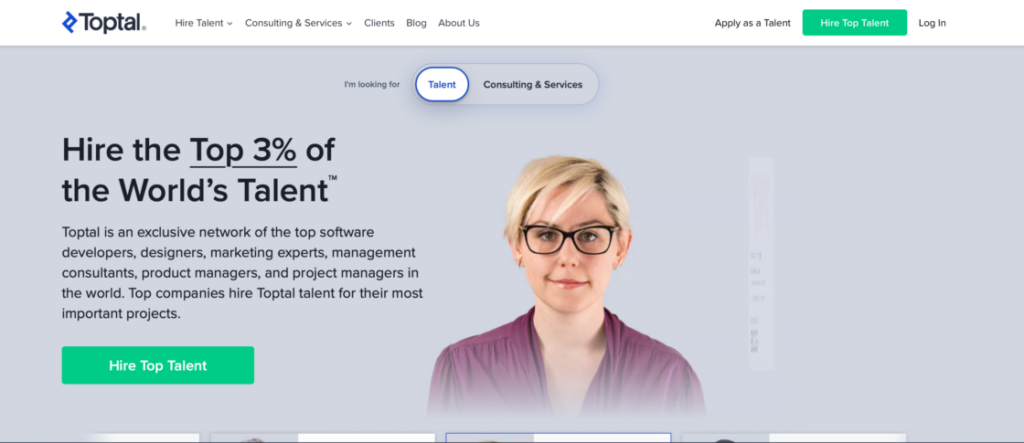Visit the About Us page
Viewport: 1024px width, 443px height.
(x=458, y=23)
